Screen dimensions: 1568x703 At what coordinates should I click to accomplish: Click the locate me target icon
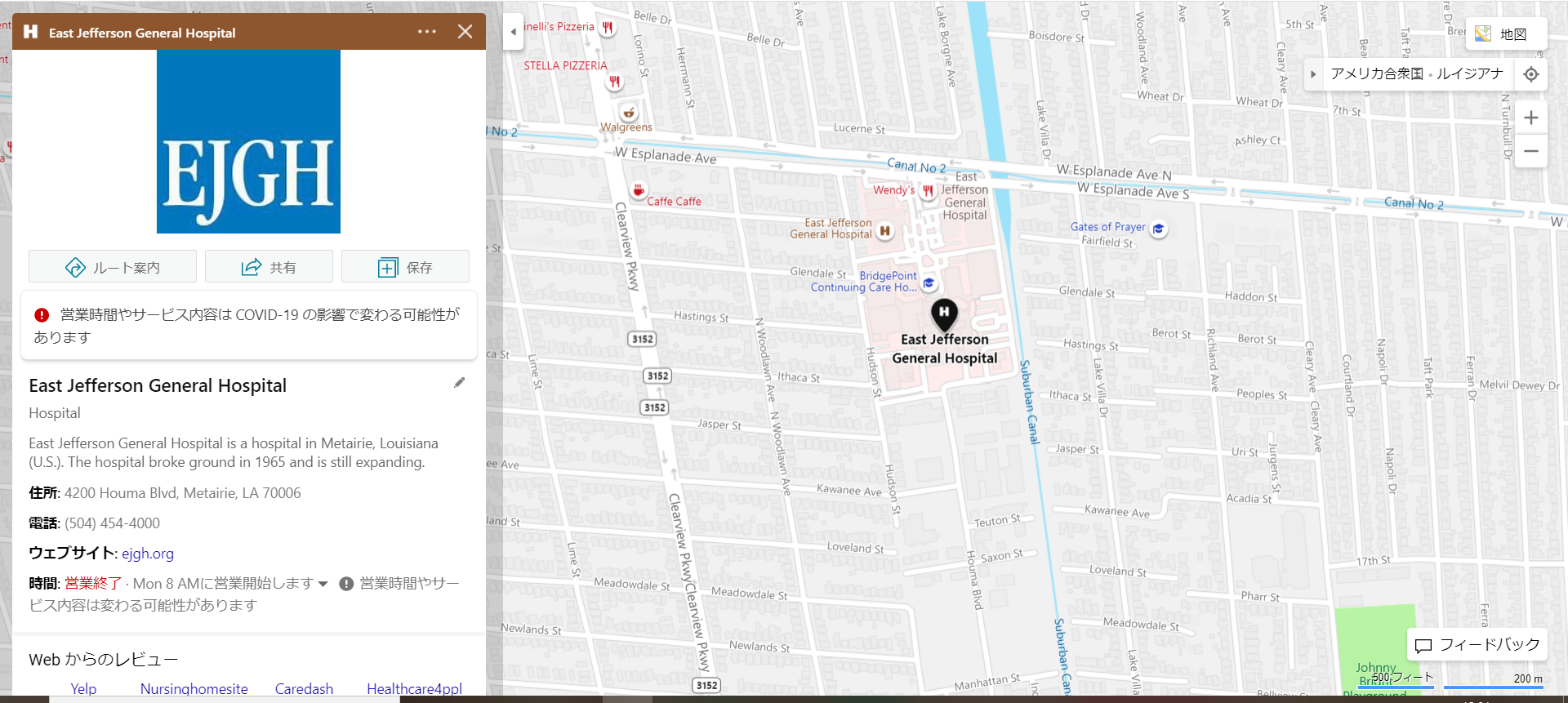1531,74
